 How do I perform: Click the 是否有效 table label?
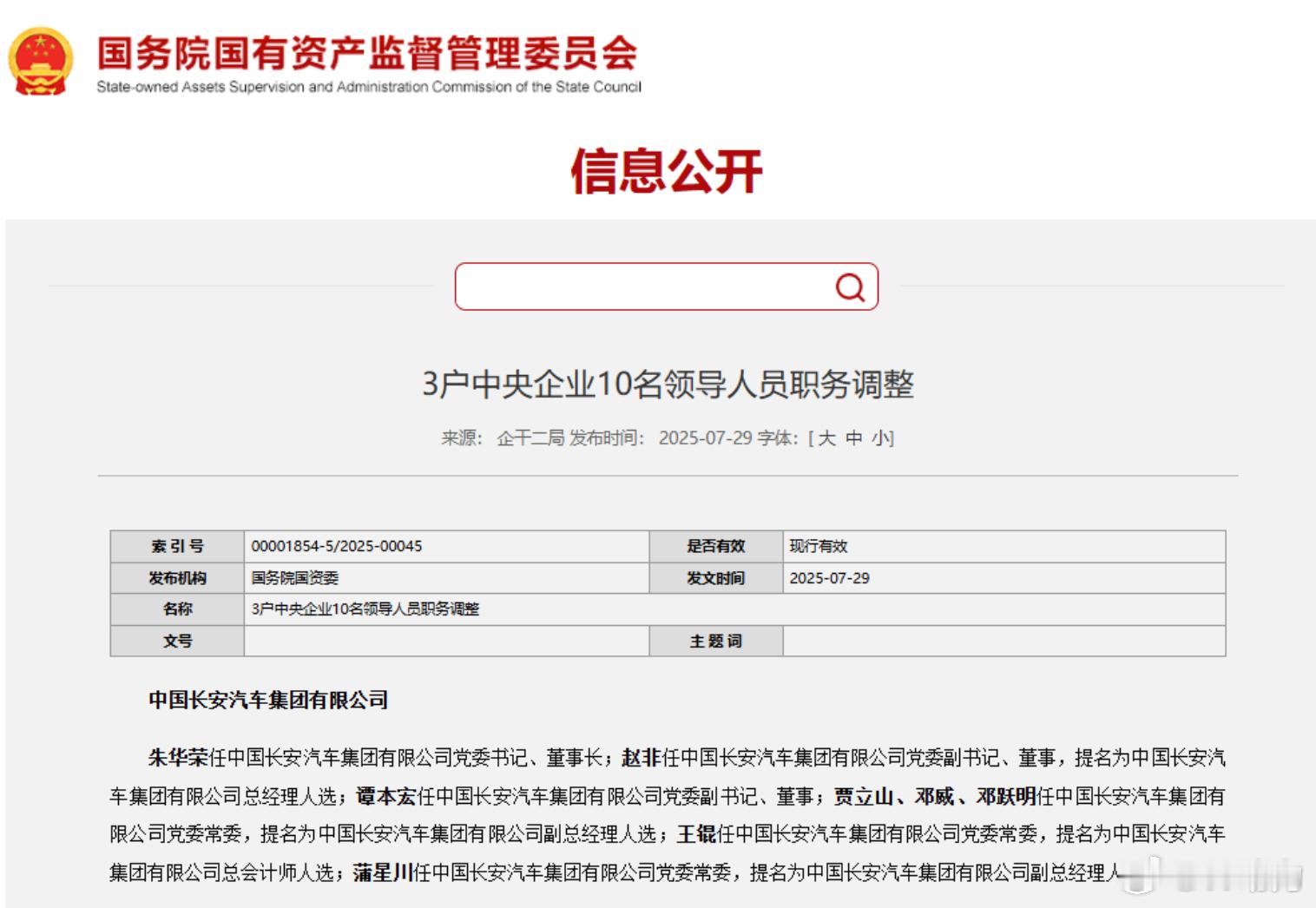716,546
